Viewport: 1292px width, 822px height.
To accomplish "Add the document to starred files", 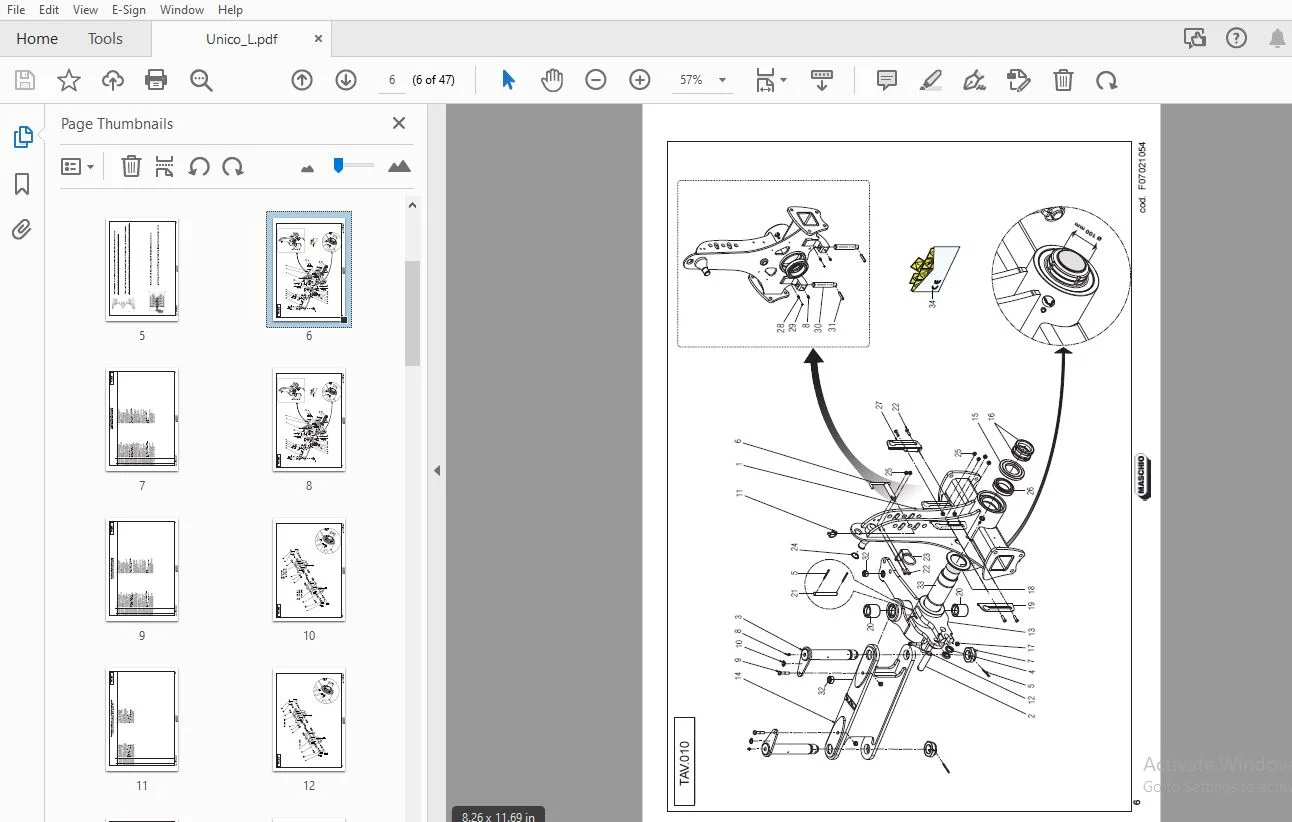I will tap(69, 80).
